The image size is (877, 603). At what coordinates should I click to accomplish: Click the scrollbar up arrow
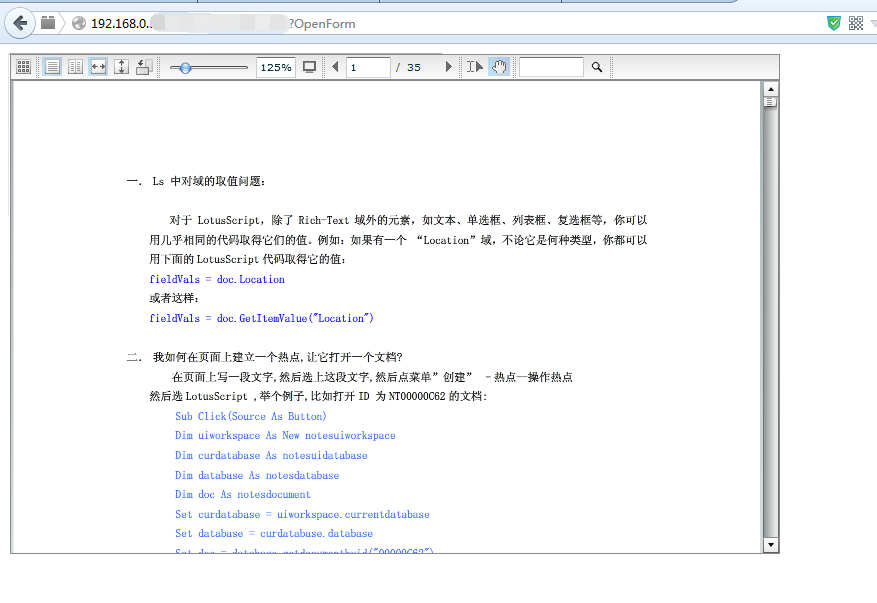click(x=770, y=89)
